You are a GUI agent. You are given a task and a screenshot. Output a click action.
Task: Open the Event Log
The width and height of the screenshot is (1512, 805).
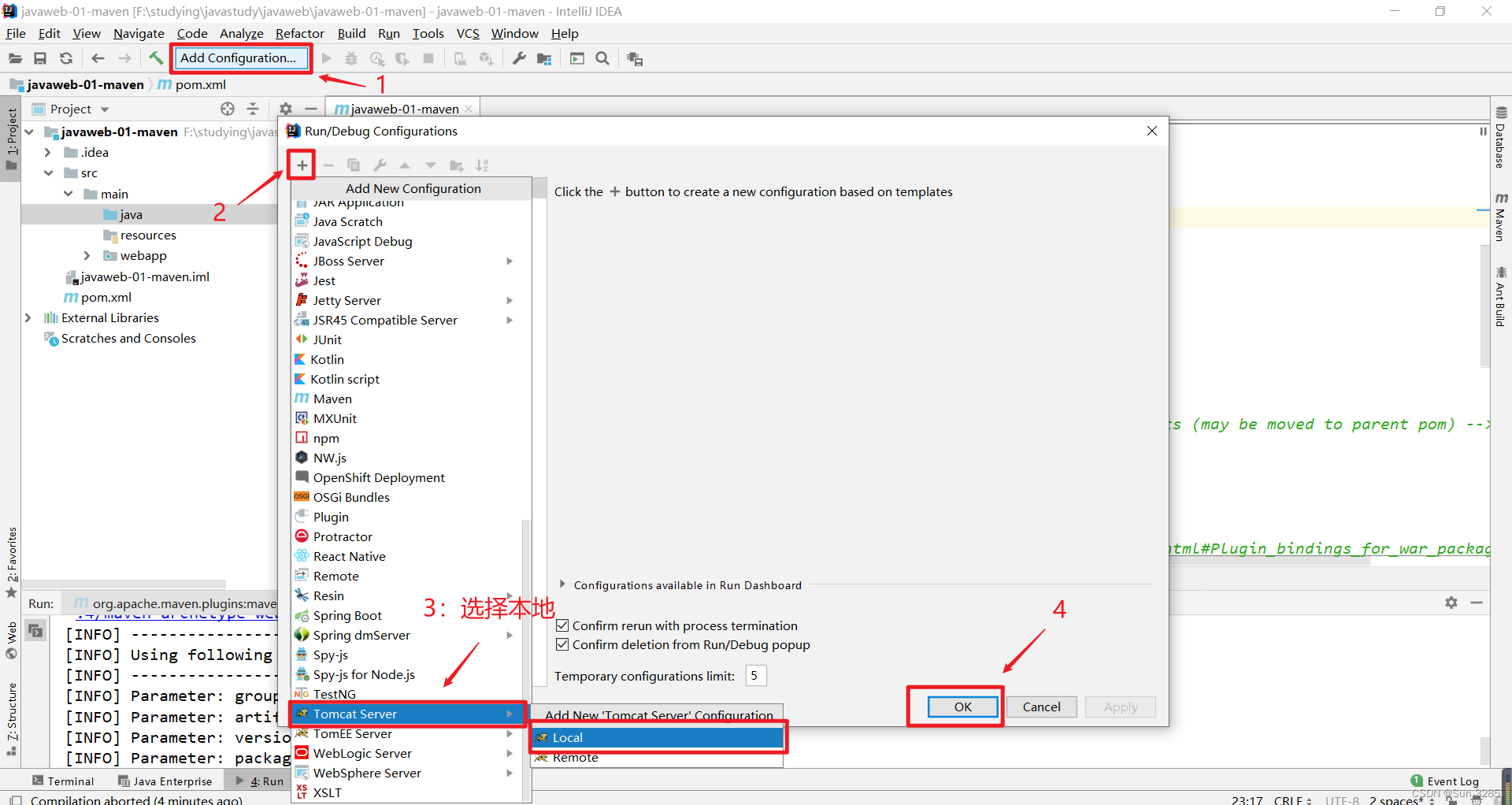[1445, 781]
